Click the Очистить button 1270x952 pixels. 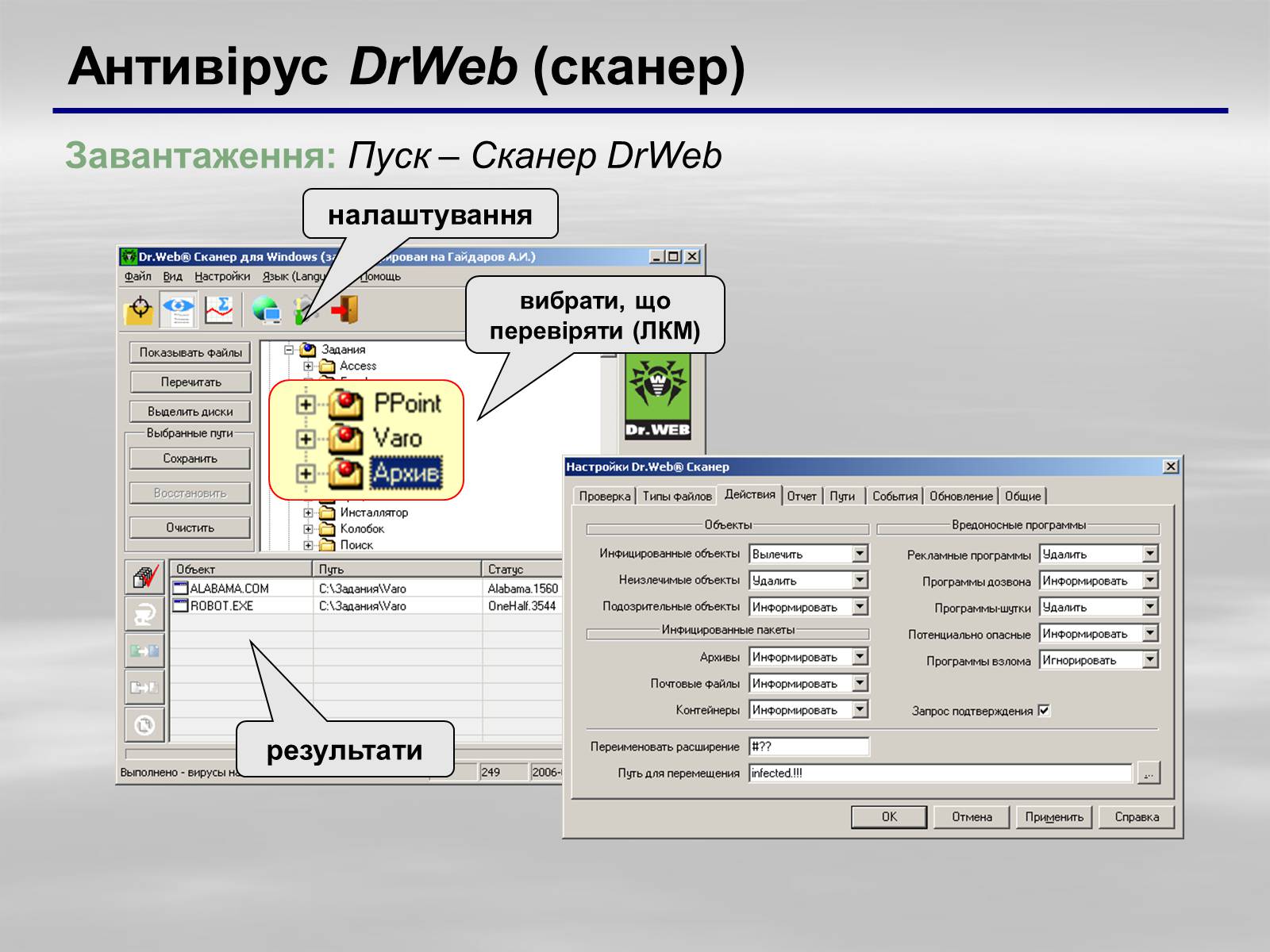tap(190, 528)
